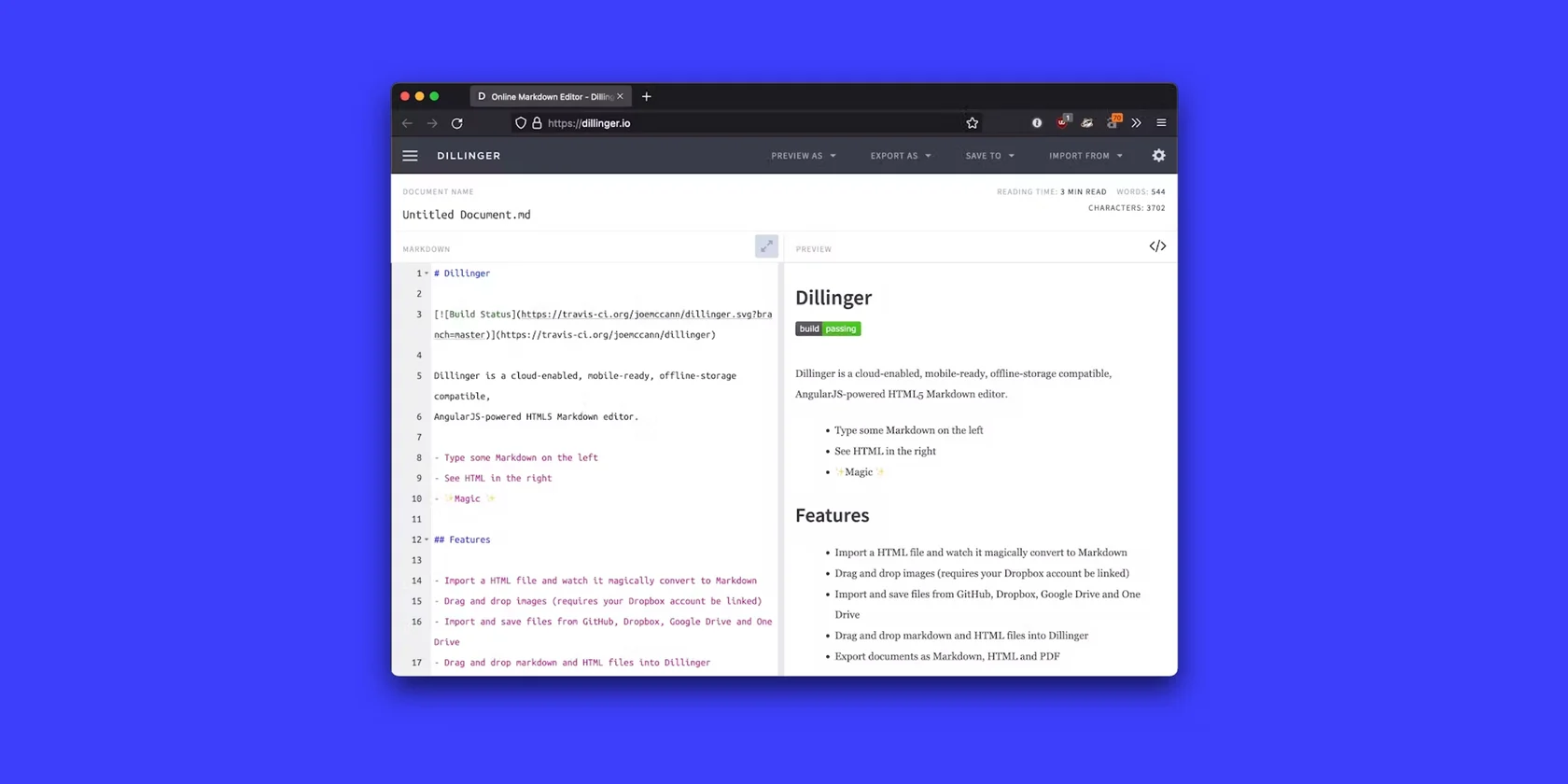Collapse the fold arrow on line 12
This screenshot has height=784, width=1568.
coord(427,539)
